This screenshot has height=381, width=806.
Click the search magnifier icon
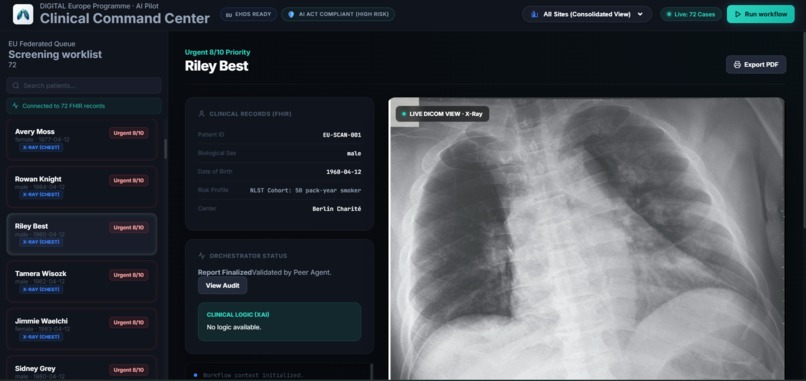coord(16,85)
